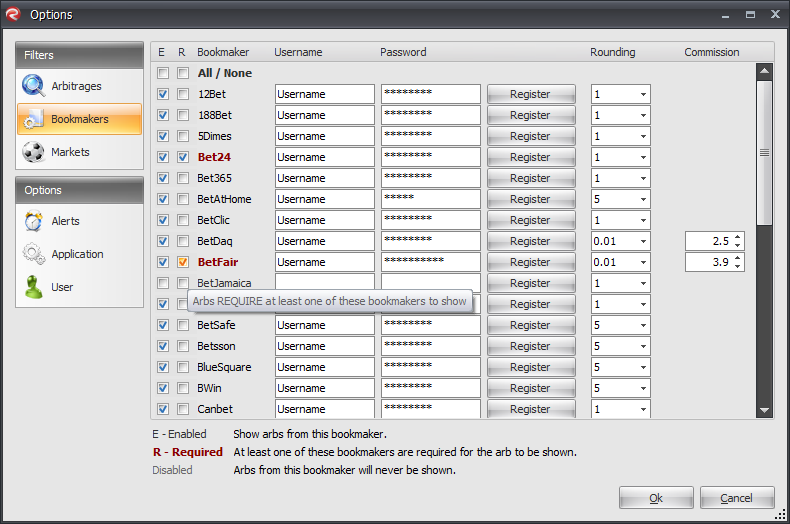Screen dimensions: 790x524
Task: Click the Arbitrages magnifier icon
Action: (x=33, y=86)
